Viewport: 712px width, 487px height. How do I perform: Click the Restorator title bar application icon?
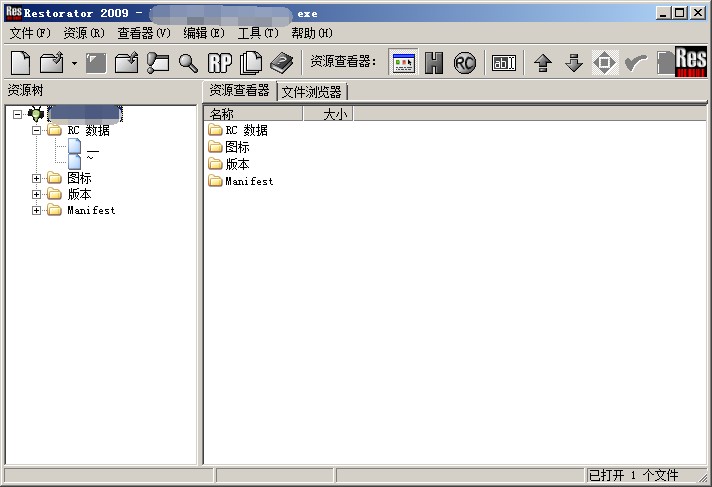[14, 13]
